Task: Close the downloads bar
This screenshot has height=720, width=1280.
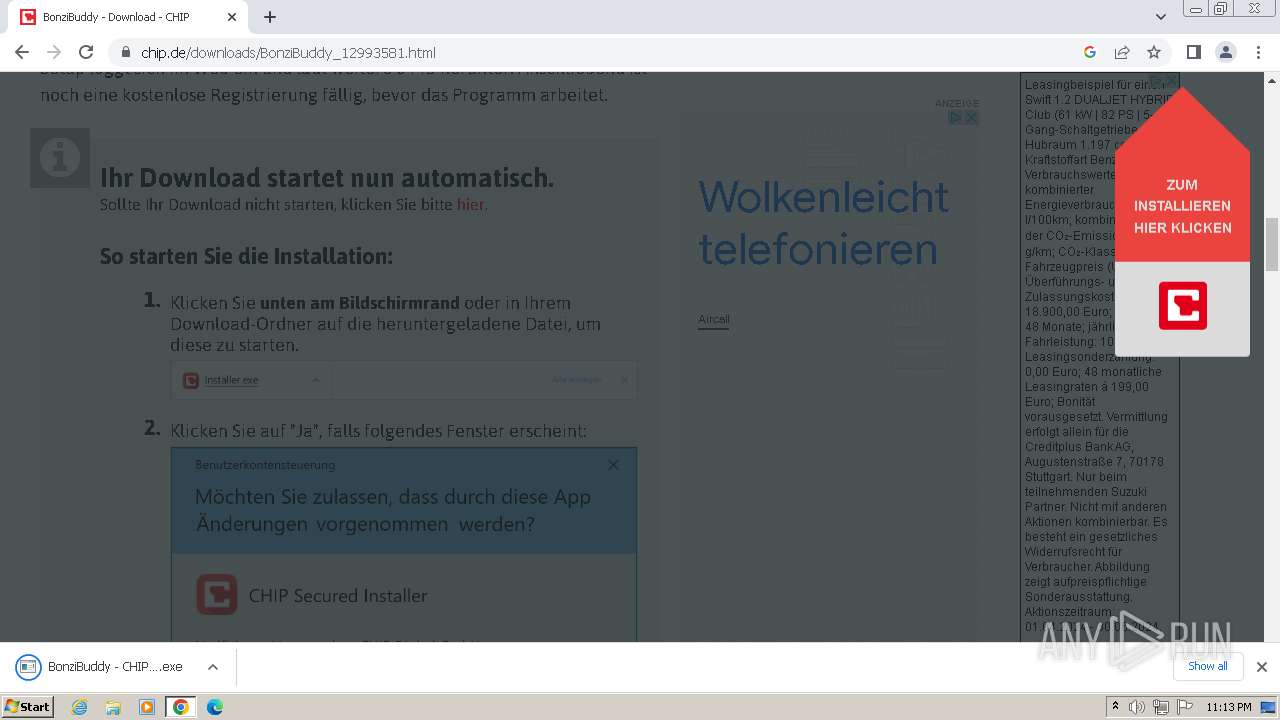Action: [1261, 667]
